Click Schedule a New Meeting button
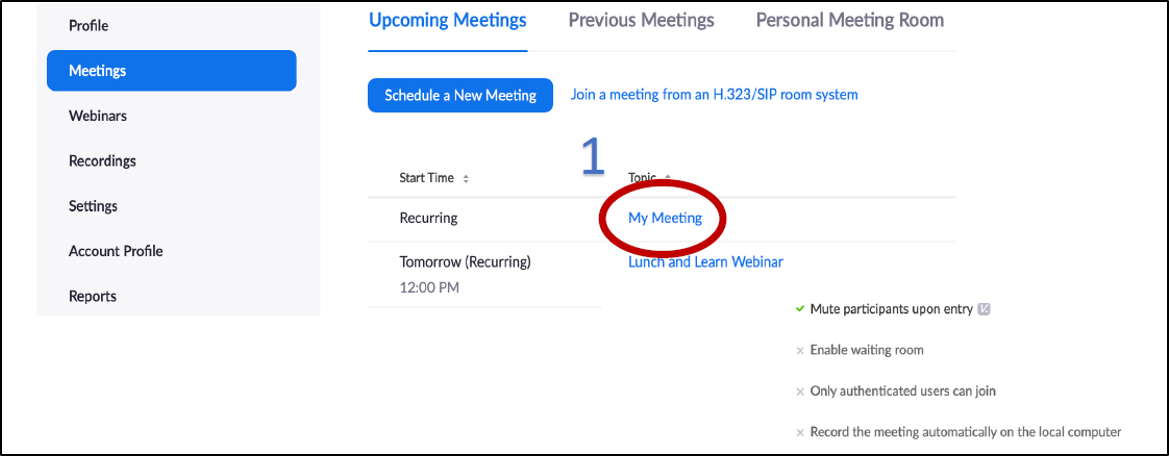 (x=460, y=95)
